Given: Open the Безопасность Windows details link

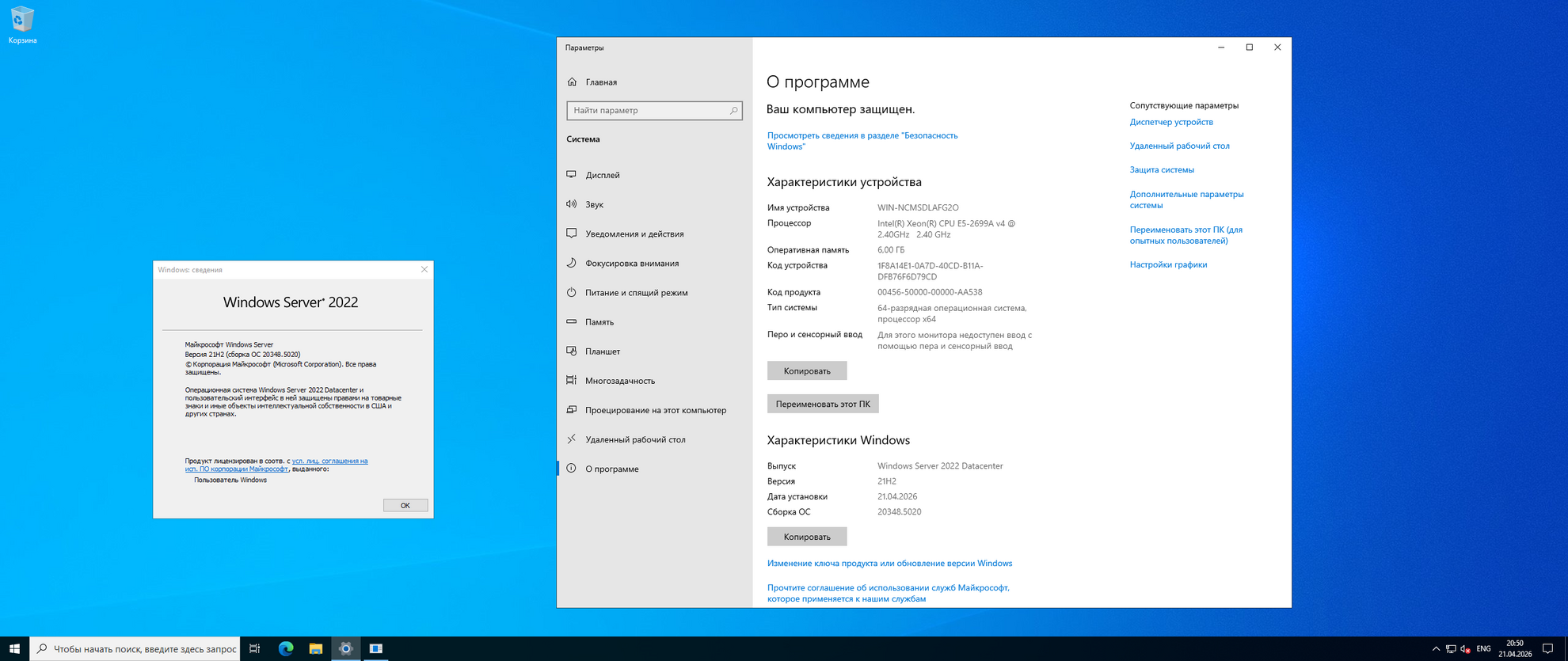Looking at the screenshot, I should [862, 141].
